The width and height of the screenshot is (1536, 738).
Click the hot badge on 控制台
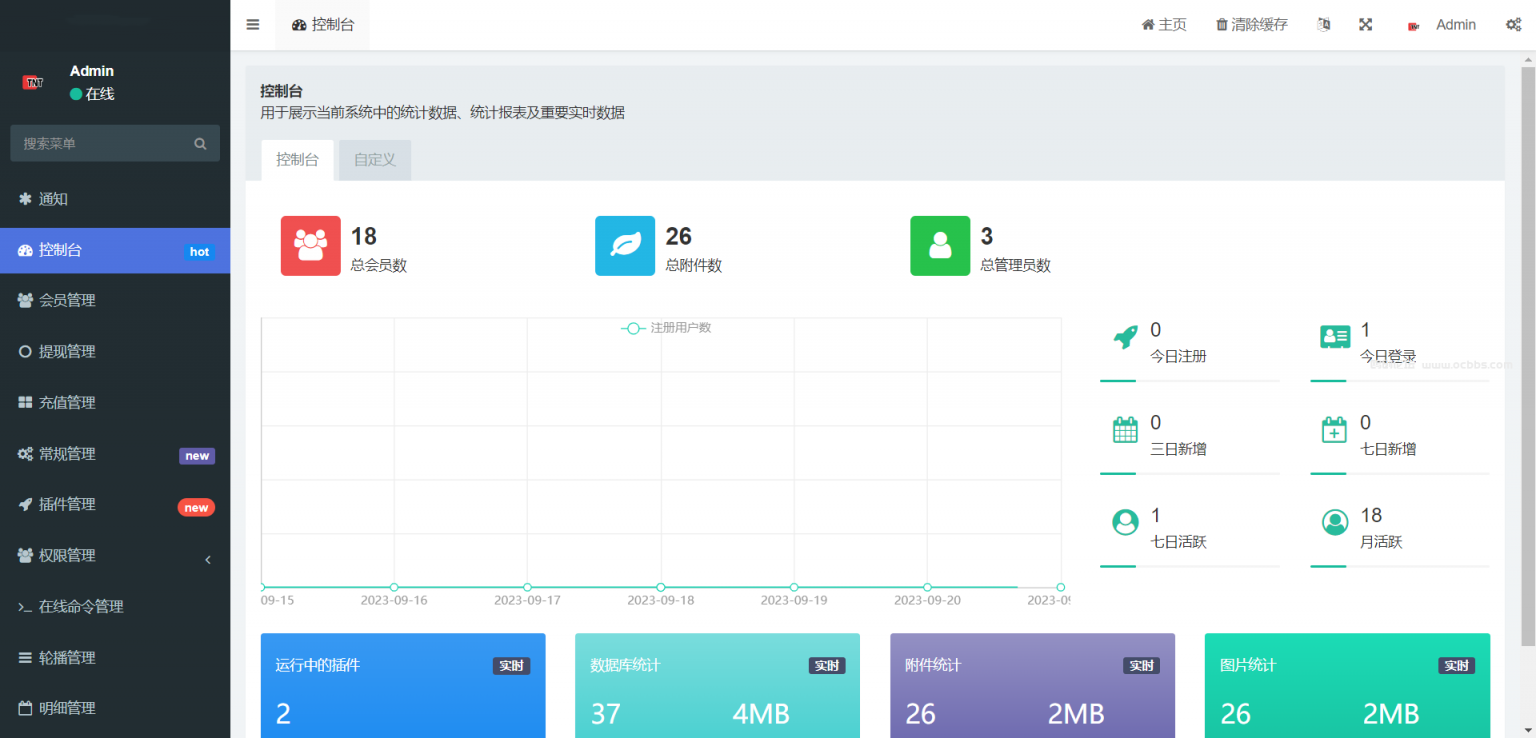(200, 252)
